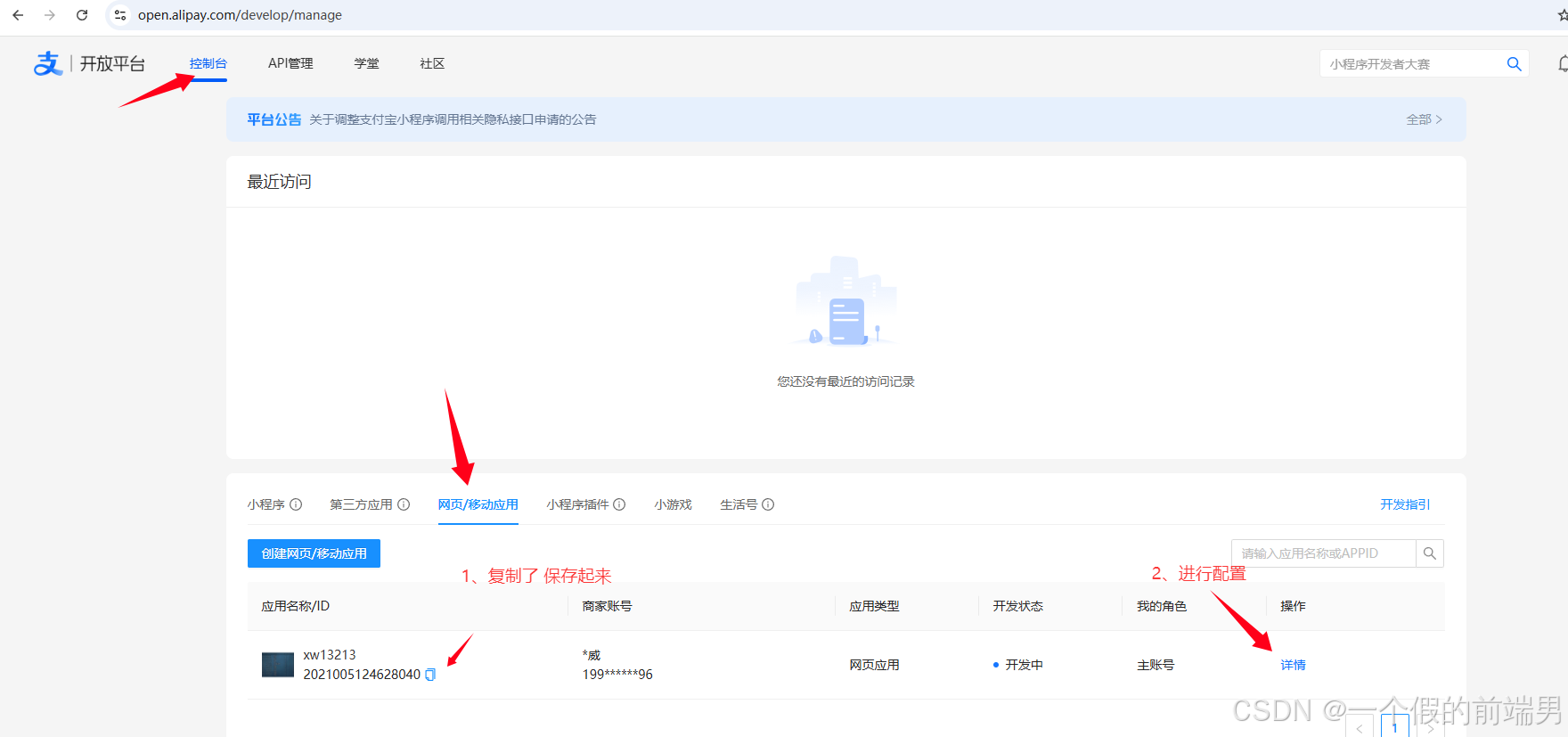
Task: Click the 网页应用 type cell
Action: point(874,665)
